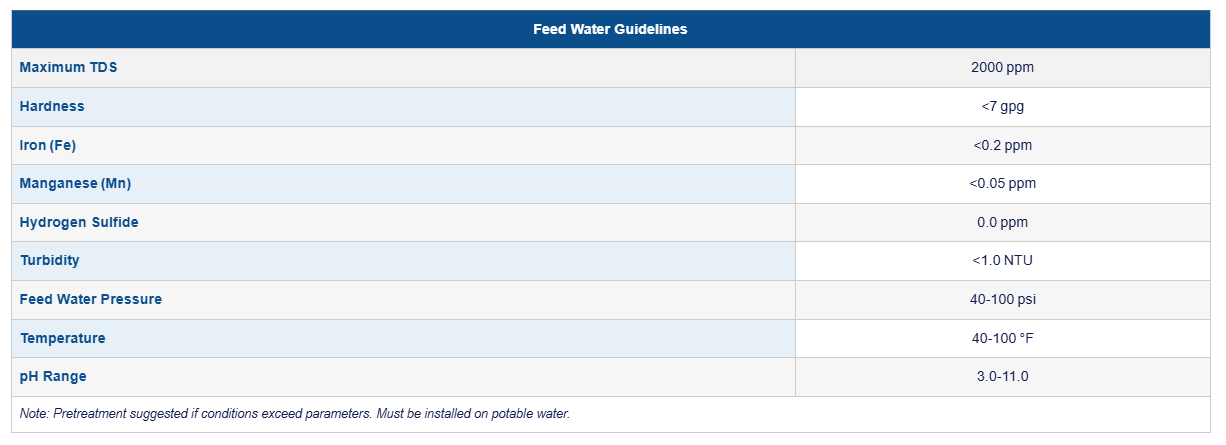The height and width of the screenshot is (445, 1226).
Task: Select the Turbidity row label
Action: pyautogui.click(x=50, y=260)
